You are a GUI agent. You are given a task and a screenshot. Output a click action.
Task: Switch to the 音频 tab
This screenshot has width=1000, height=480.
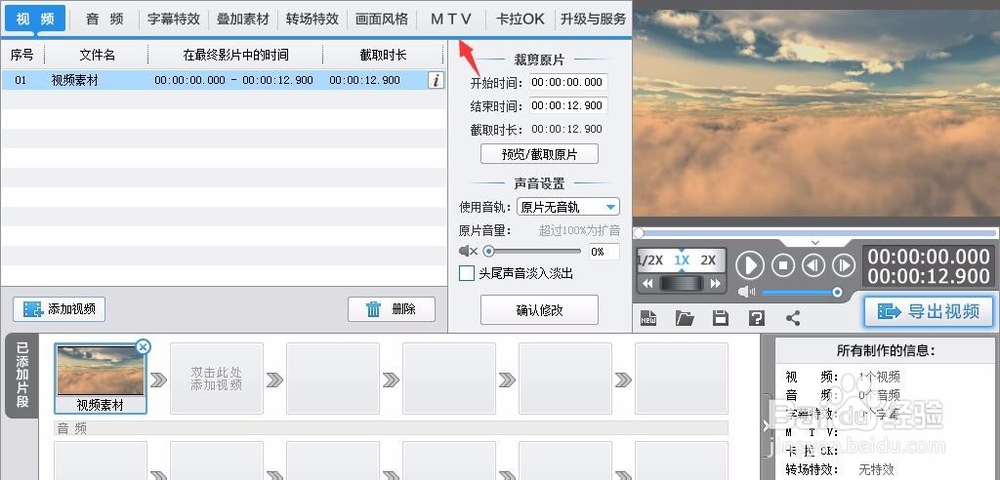105,19
